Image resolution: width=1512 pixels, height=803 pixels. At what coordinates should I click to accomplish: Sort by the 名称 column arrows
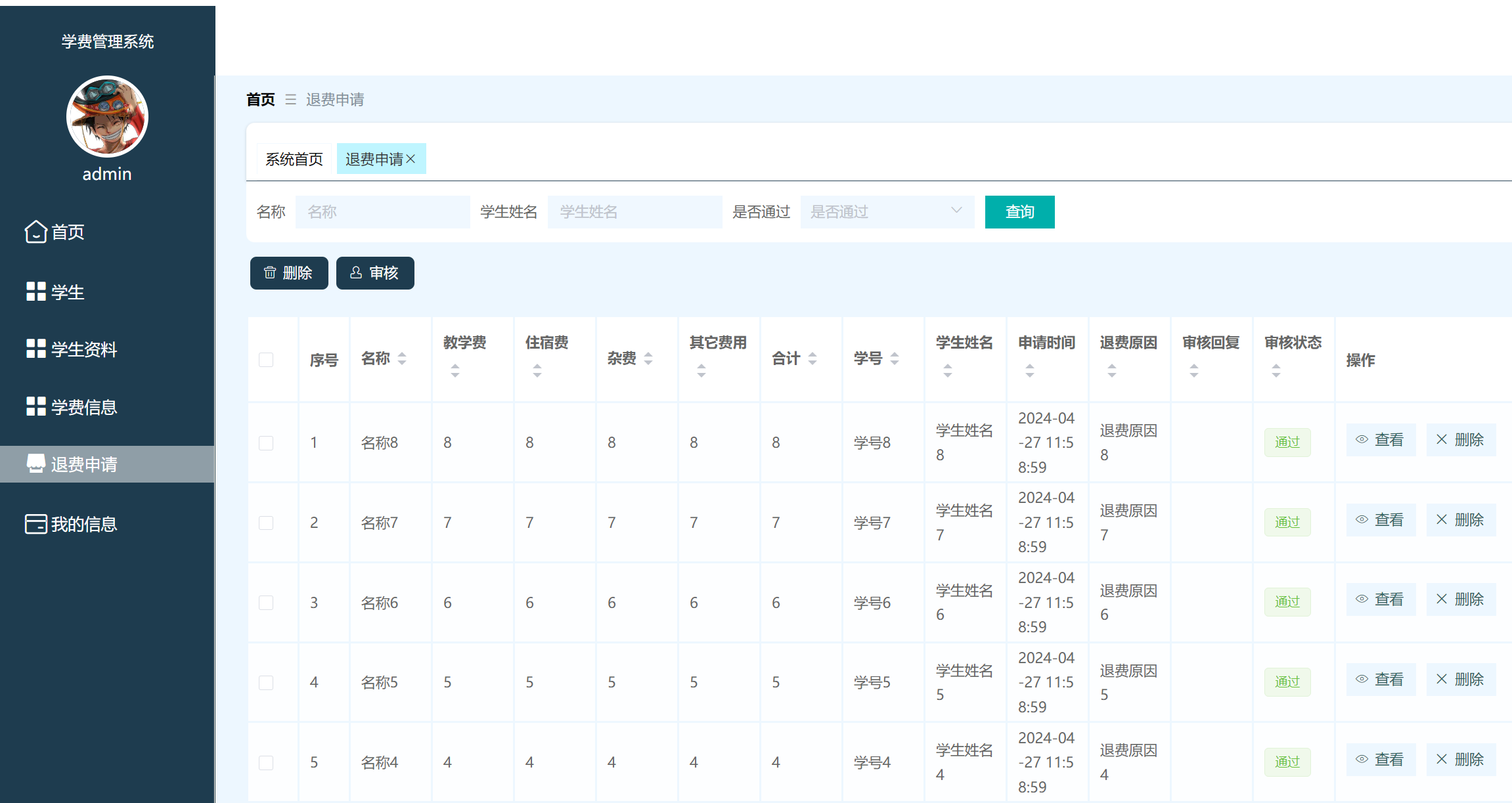[x=402, y=358]
